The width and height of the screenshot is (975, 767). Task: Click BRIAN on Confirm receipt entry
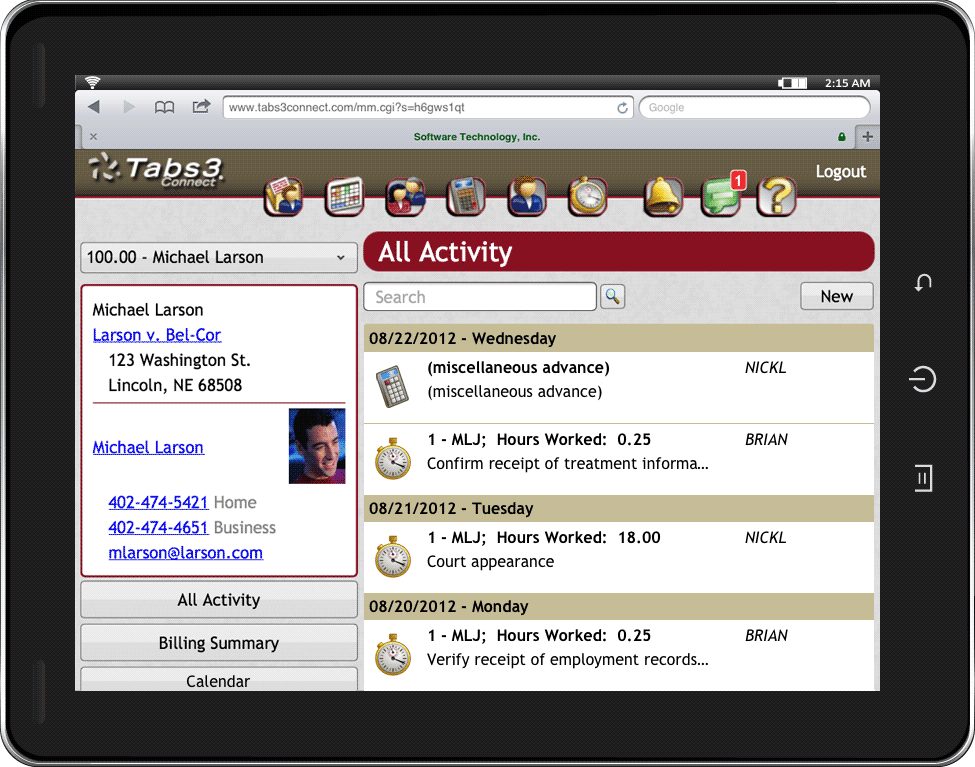(x=766, y=440)
